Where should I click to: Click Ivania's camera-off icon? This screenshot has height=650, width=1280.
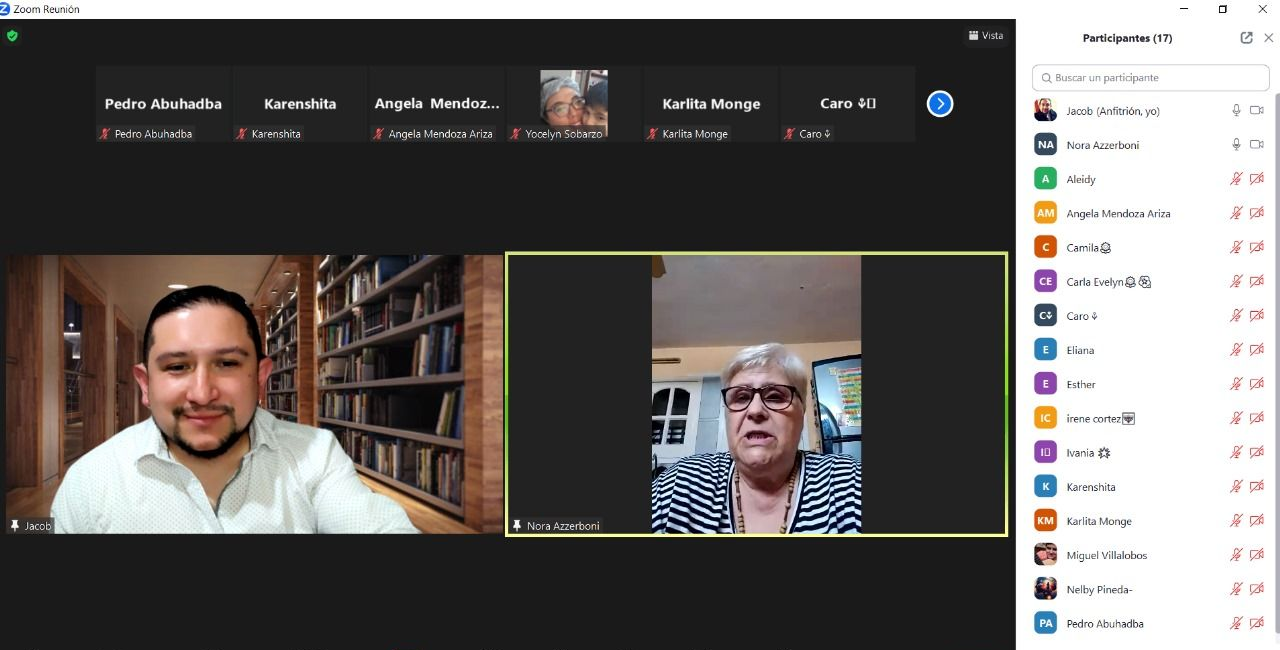point(1257,452)
